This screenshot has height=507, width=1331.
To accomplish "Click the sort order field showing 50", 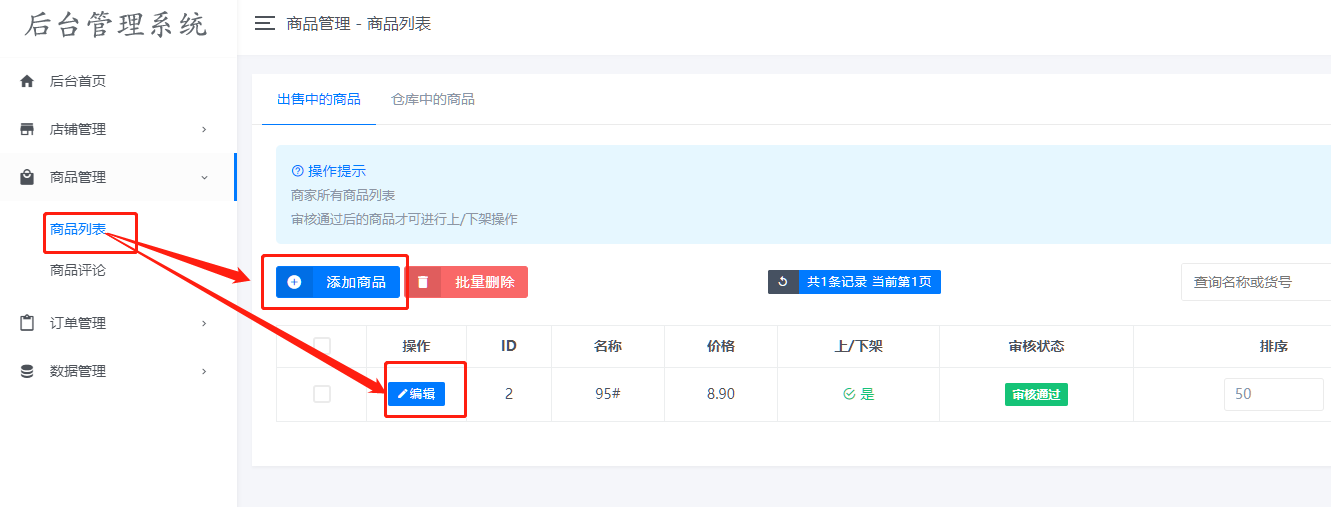I will coord(1274,394).
